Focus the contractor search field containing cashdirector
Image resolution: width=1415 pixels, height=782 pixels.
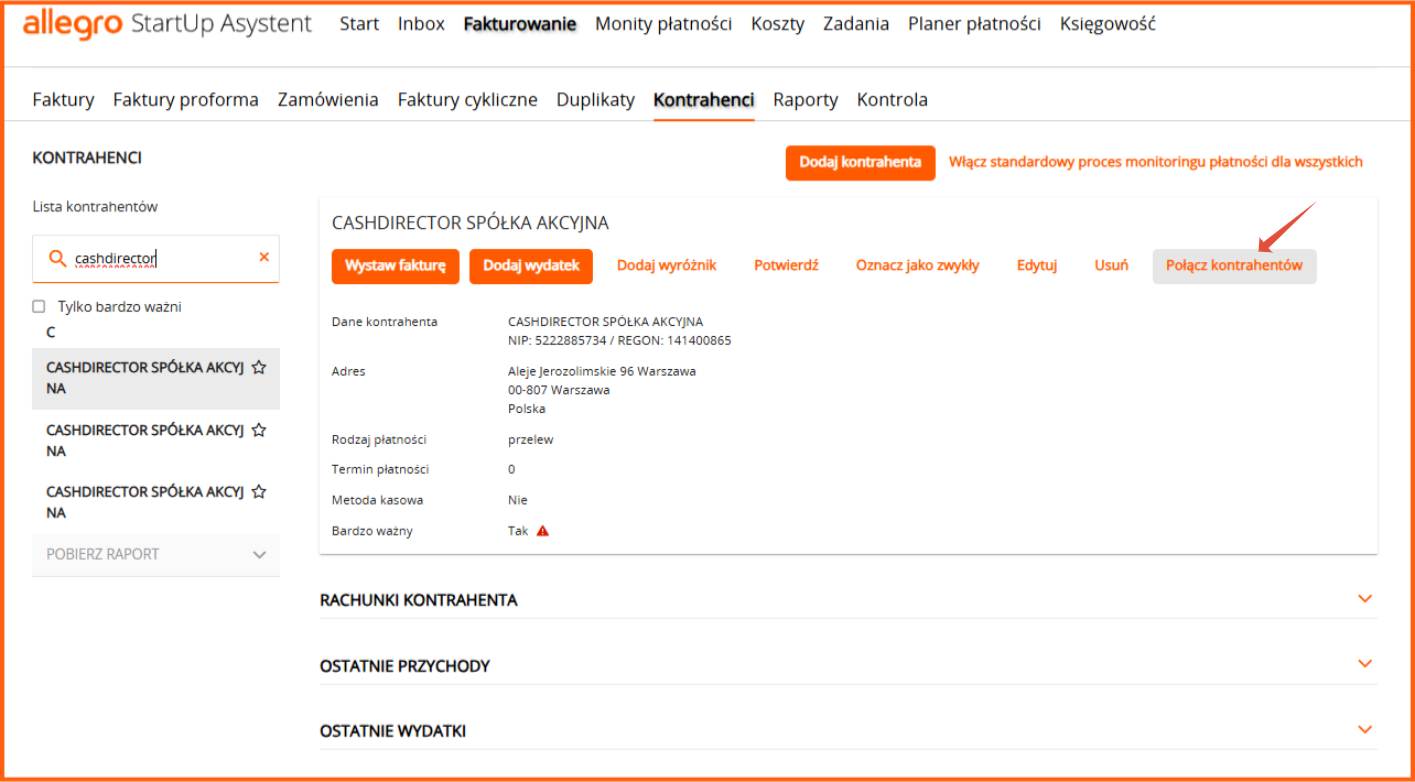[156, 258]
